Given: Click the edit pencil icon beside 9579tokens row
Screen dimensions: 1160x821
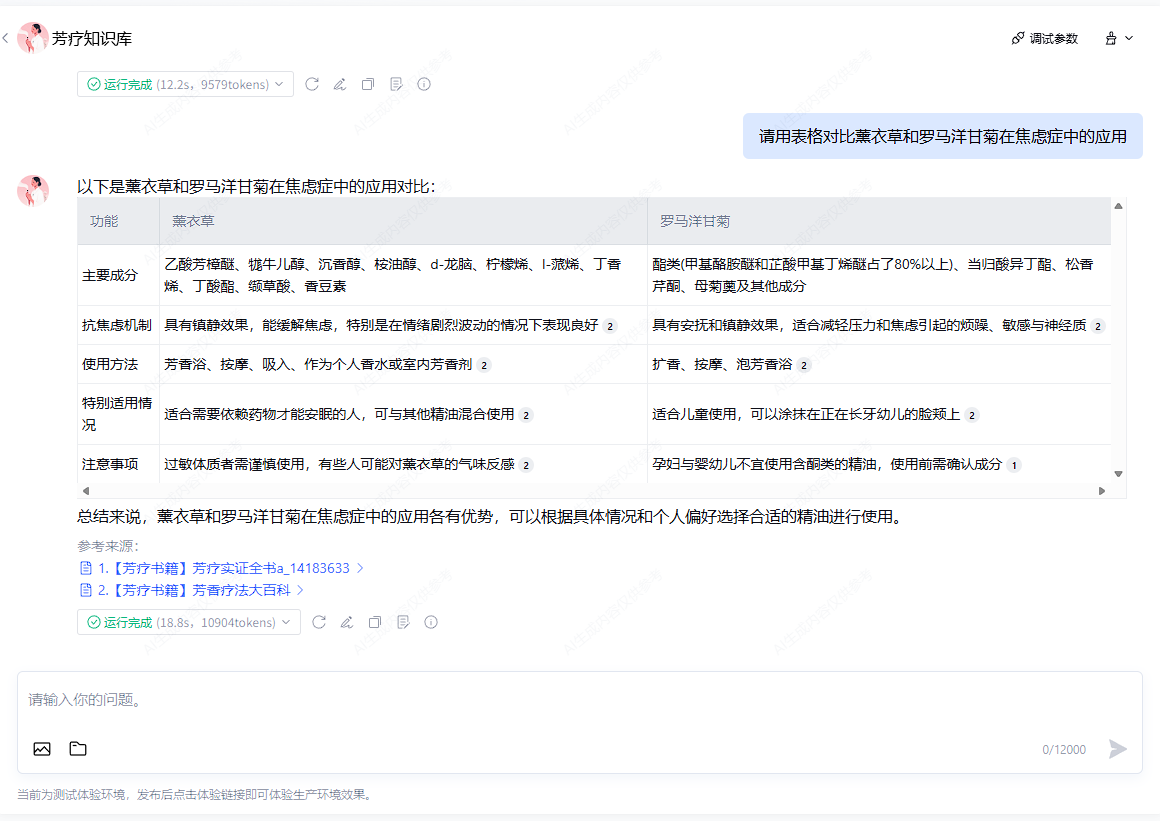Looking at the screenshot, I should [340, 84].
